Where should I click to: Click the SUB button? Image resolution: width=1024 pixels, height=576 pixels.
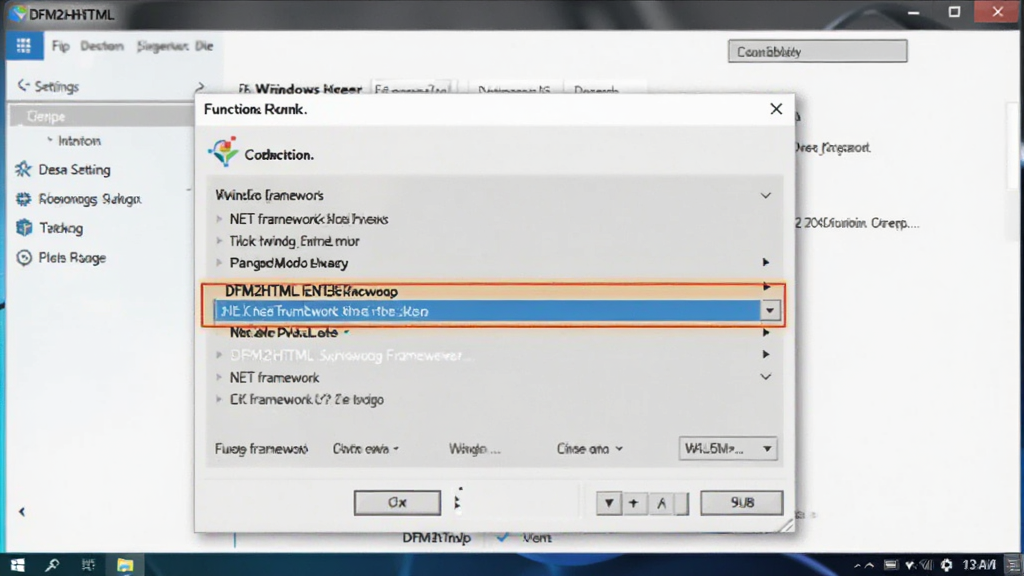click(742, 503)
